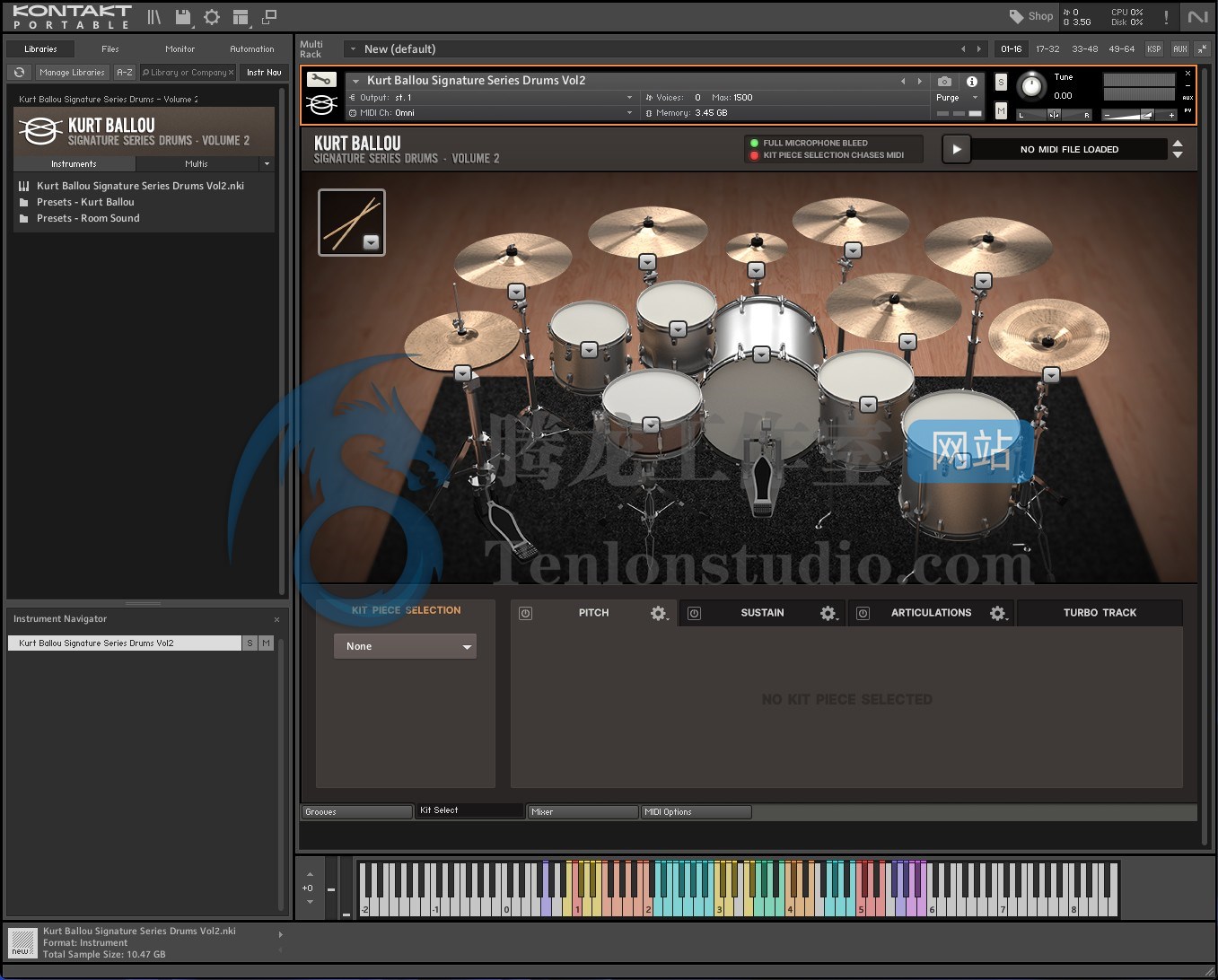Solo instrument in Navigator S button
This screenshot has width=1218, height=980.
click(x=250, y=643)
